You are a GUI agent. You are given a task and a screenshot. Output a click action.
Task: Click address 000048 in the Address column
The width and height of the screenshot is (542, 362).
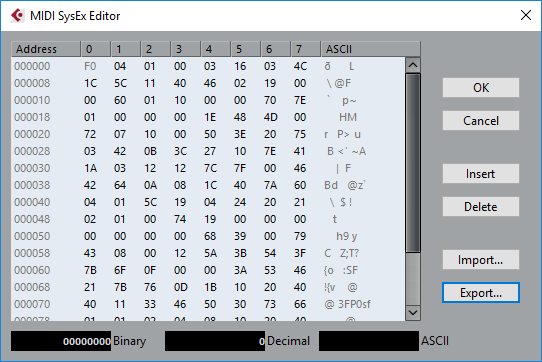[x=32, y=219]
